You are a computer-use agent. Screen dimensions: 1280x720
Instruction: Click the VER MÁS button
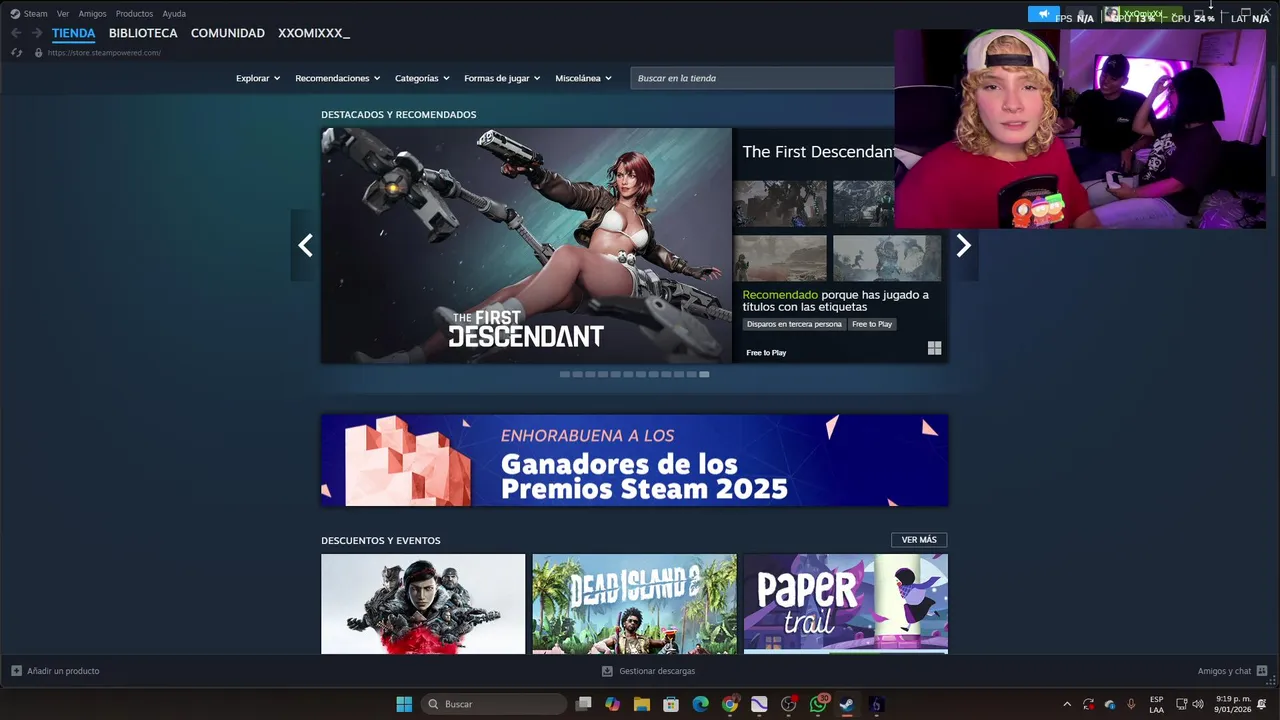tap(919, 540)
